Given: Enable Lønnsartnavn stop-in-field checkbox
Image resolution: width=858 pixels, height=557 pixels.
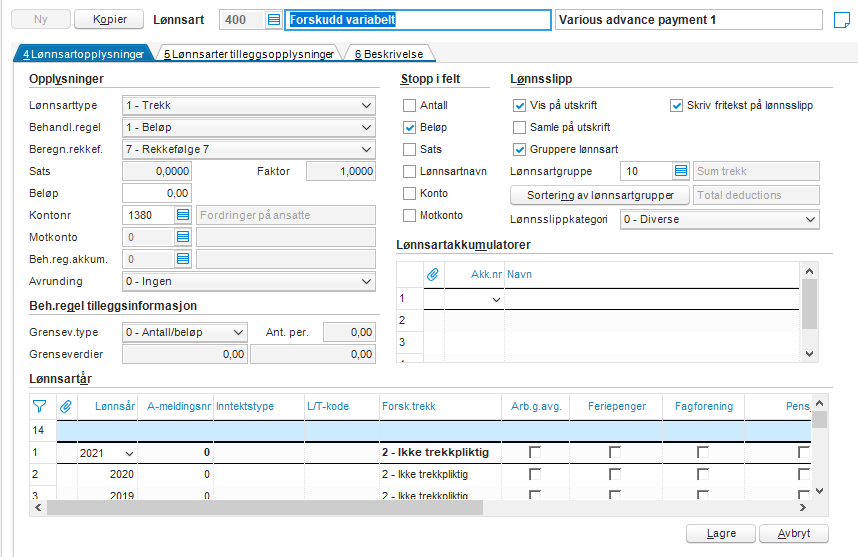Looking at the screenshot, I should point(409,171).
